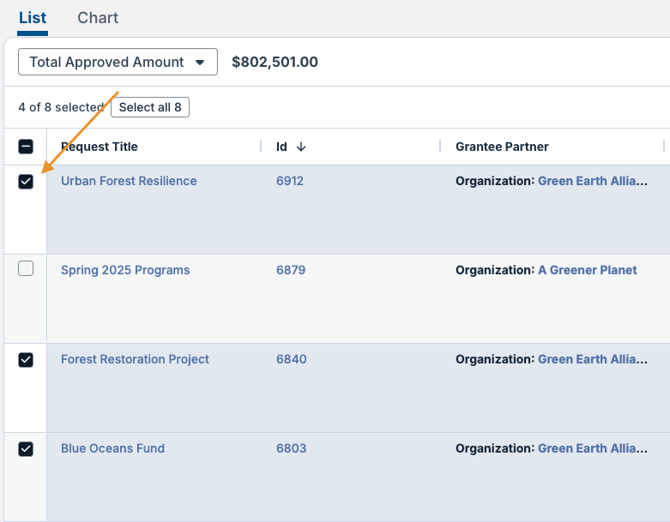
Task: Open the Forest Restoration Project link
Action: click(x=135, y=359)
